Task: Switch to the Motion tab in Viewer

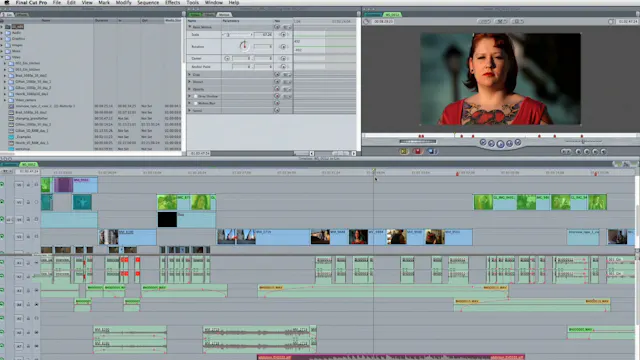Action: [224, 15]
